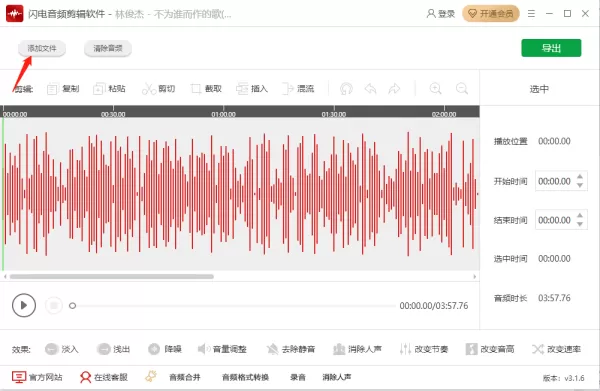Zoom in on the waveform
The image size is (600, 391).
coord(435,89)
